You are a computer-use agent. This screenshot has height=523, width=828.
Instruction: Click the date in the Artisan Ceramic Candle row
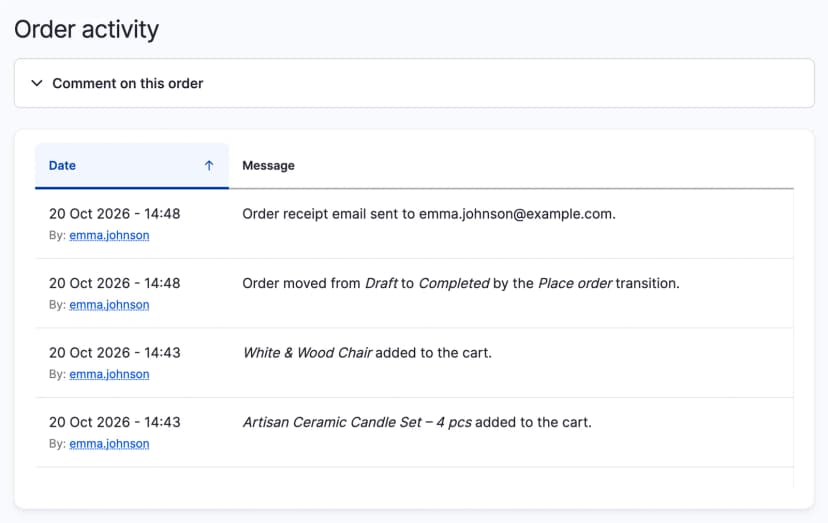(115, 422)
